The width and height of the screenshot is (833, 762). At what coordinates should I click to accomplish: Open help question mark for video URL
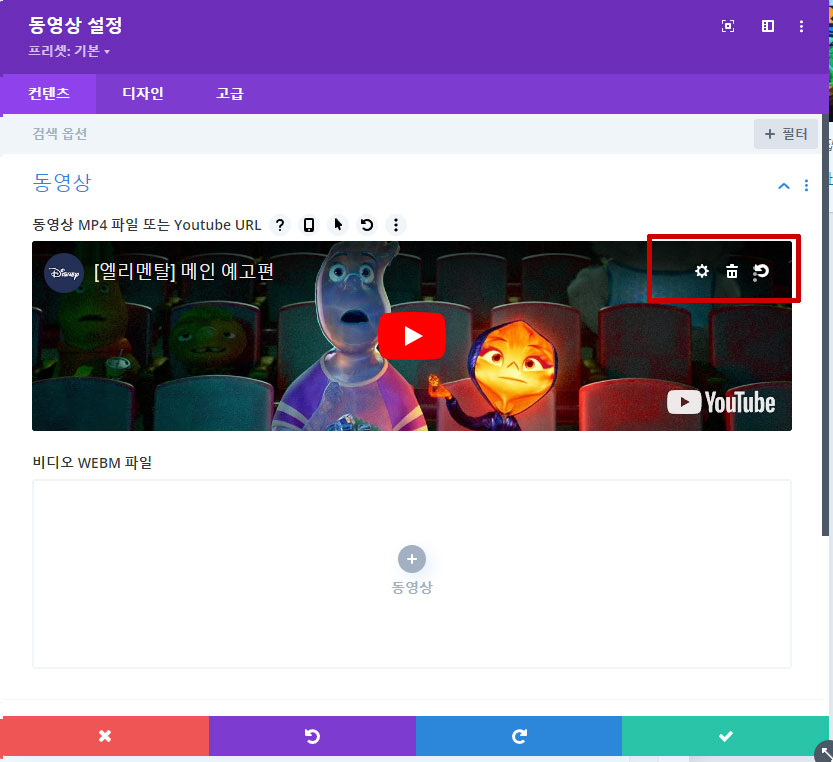coord(280,225)
